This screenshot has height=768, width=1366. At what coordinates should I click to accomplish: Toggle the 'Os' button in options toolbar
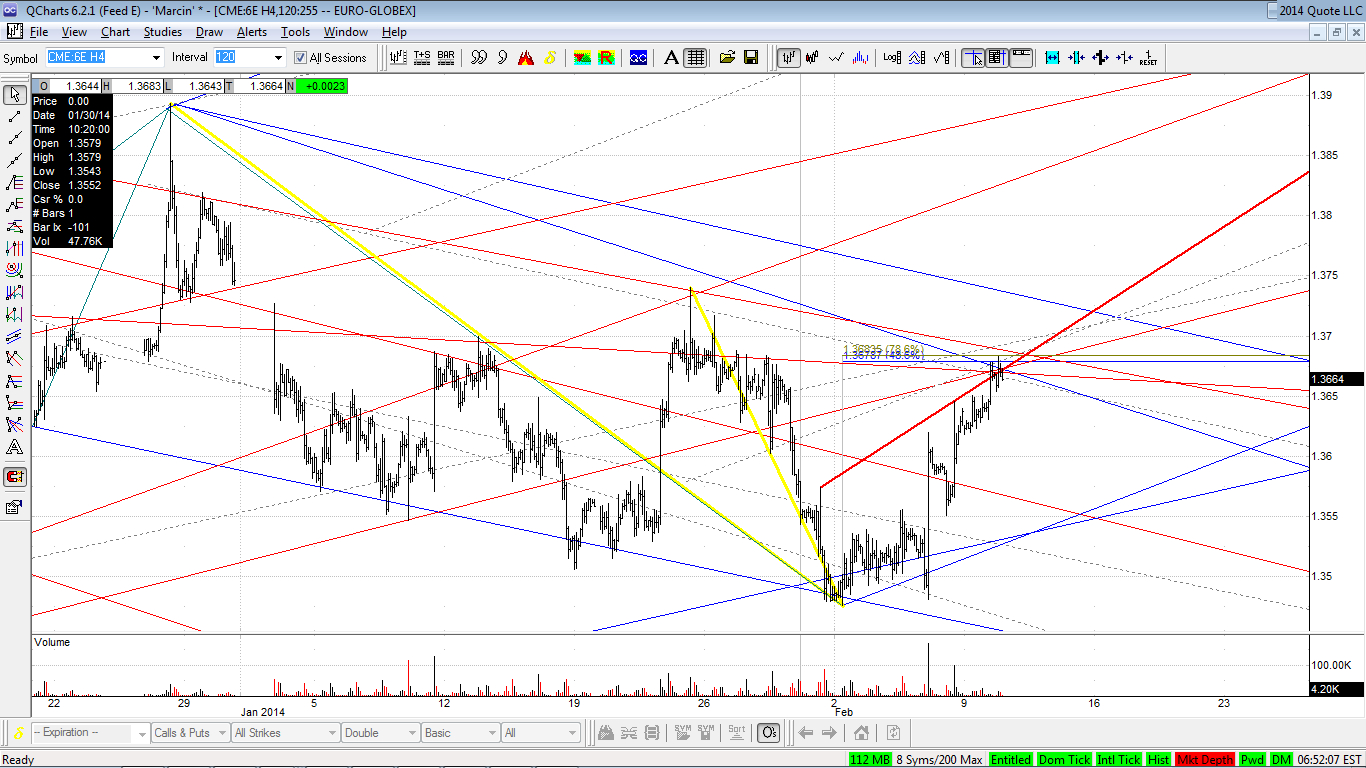pos(768,733)
